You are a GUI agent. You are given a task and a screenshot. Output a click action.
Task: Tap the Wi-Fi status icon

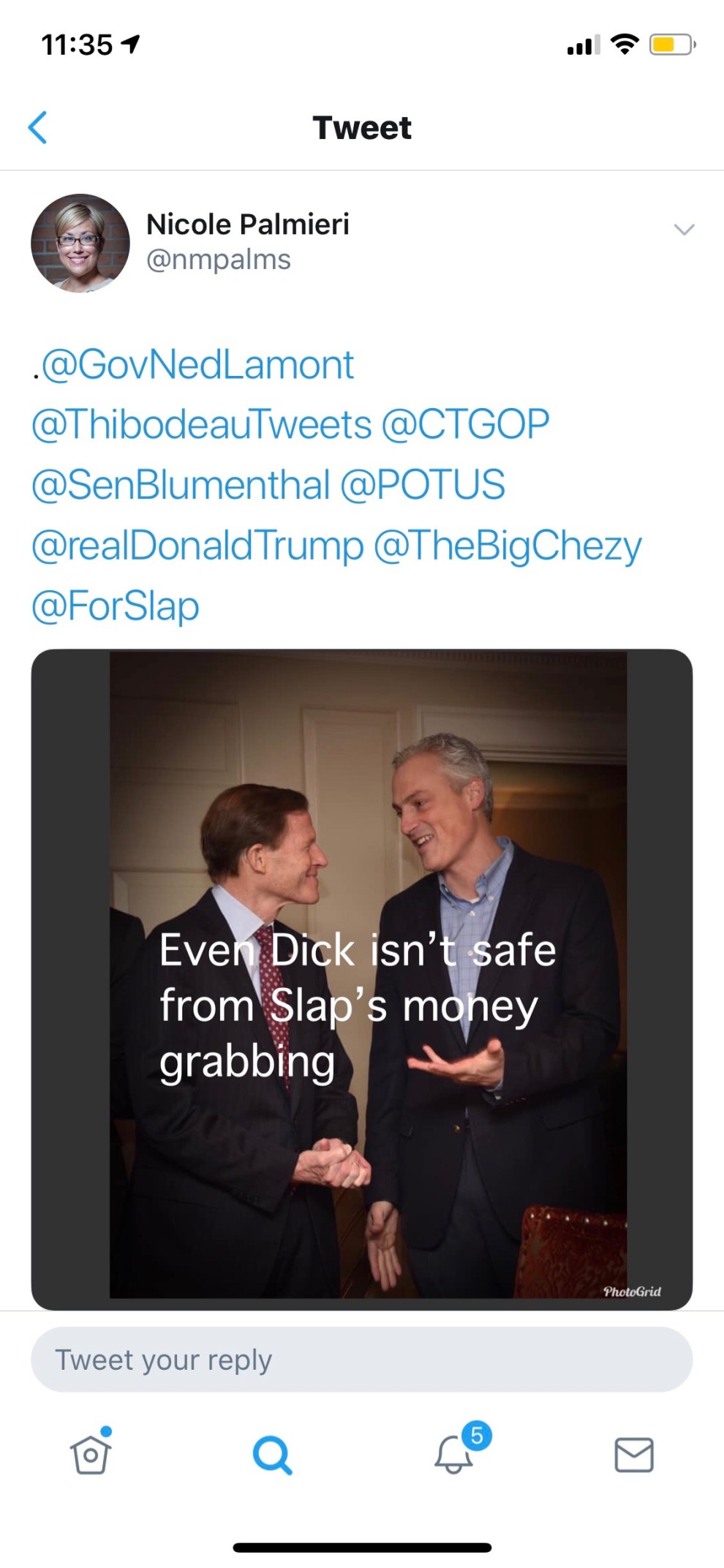[x=624, y=45]
